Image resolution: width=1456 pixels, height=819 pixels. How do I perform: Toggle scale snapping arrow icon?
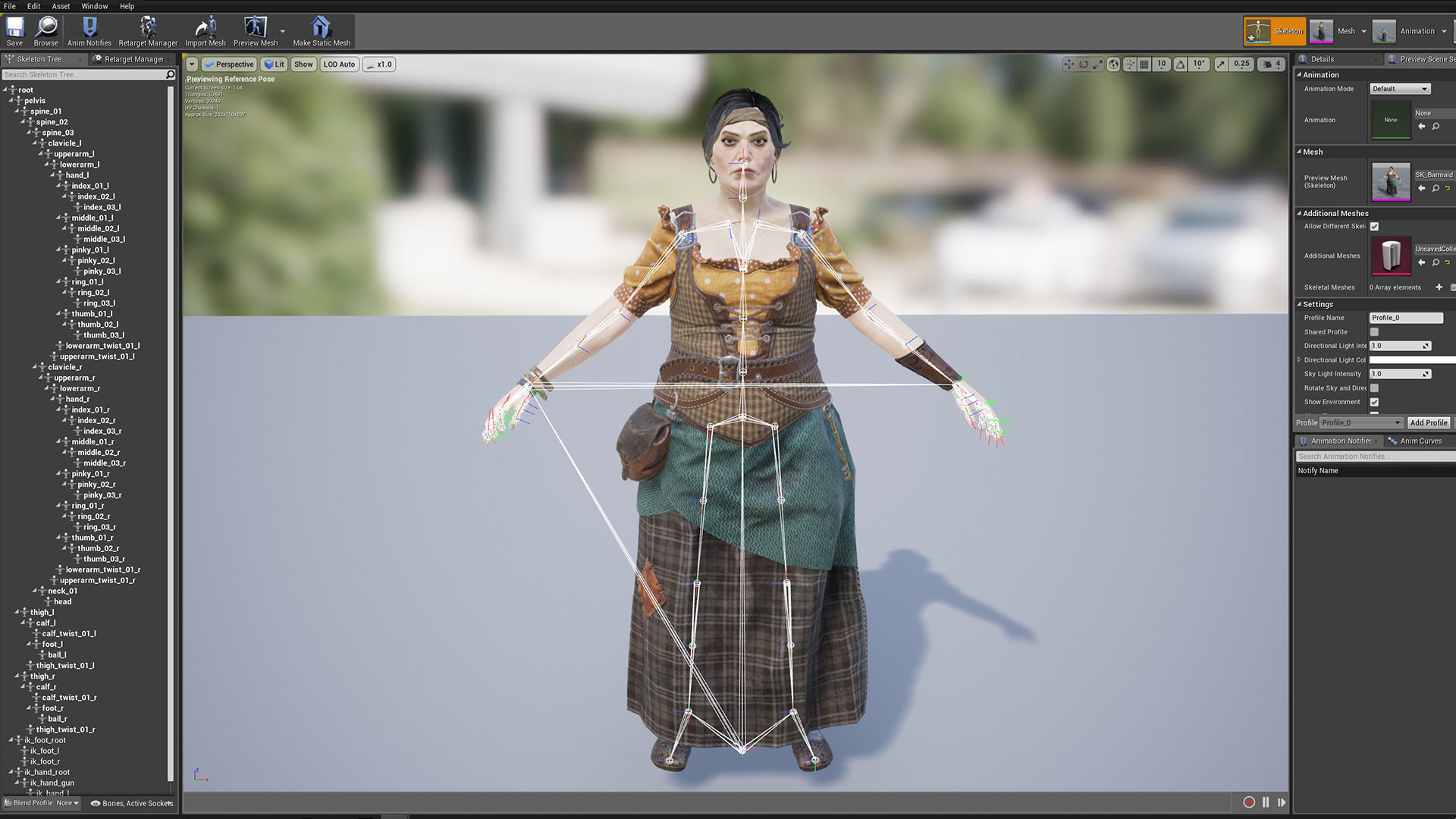tap(1221, 64)
